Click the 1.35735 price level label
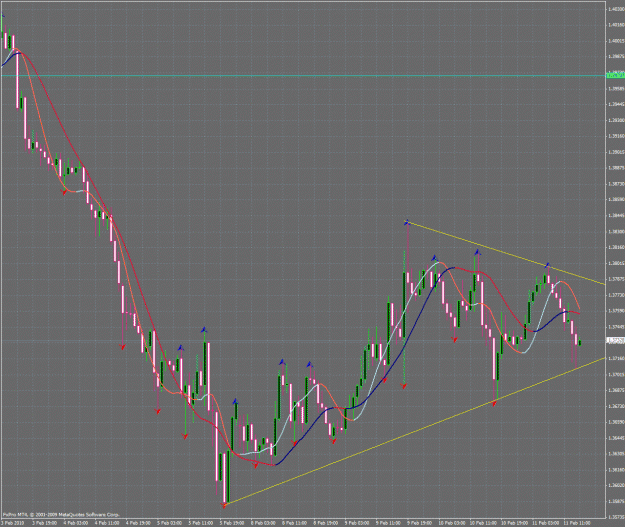The height and width of the screenshot is (527, 625). [x=616, y=517]
